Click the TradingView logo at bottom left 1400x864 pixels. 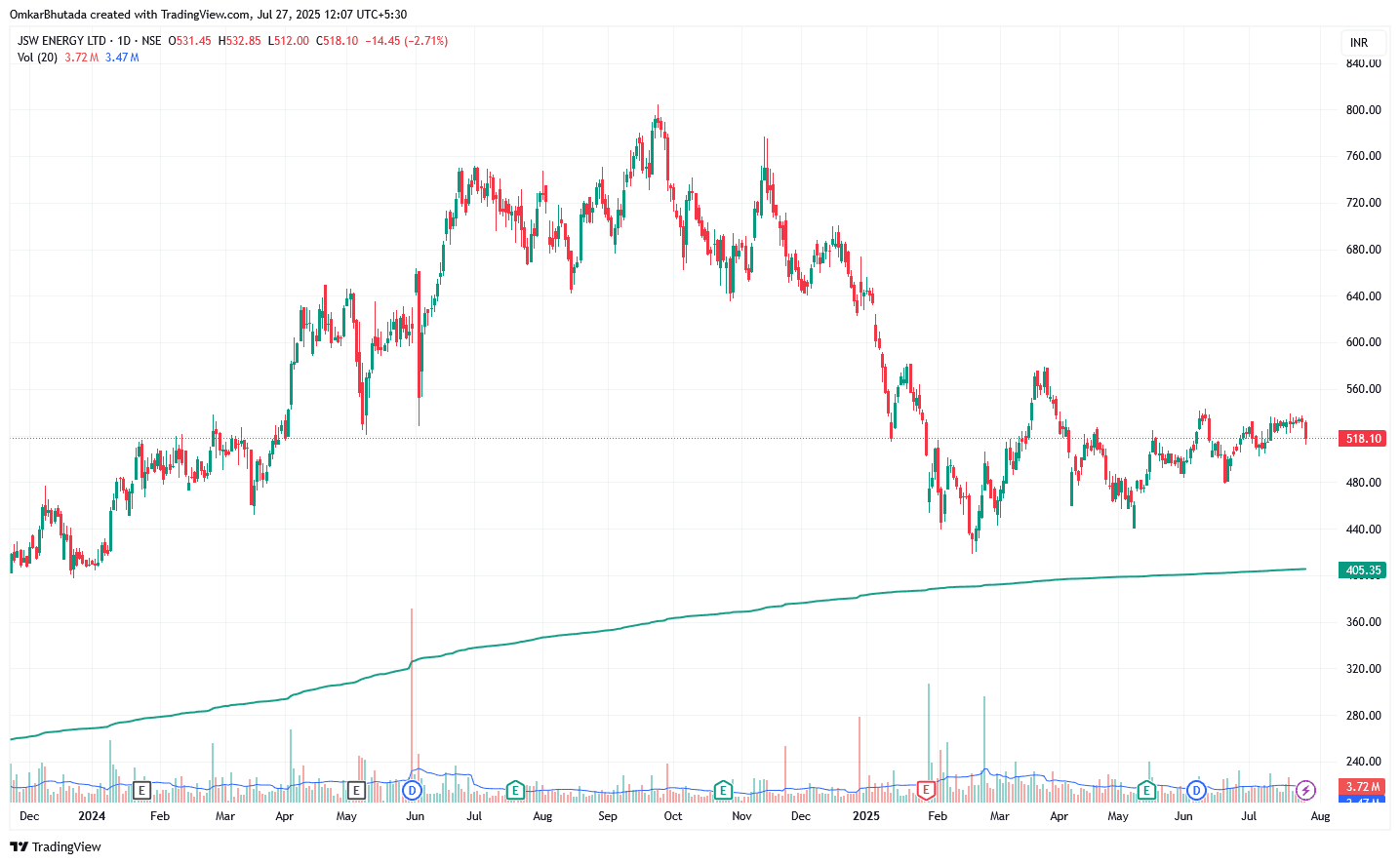point(56,846)
